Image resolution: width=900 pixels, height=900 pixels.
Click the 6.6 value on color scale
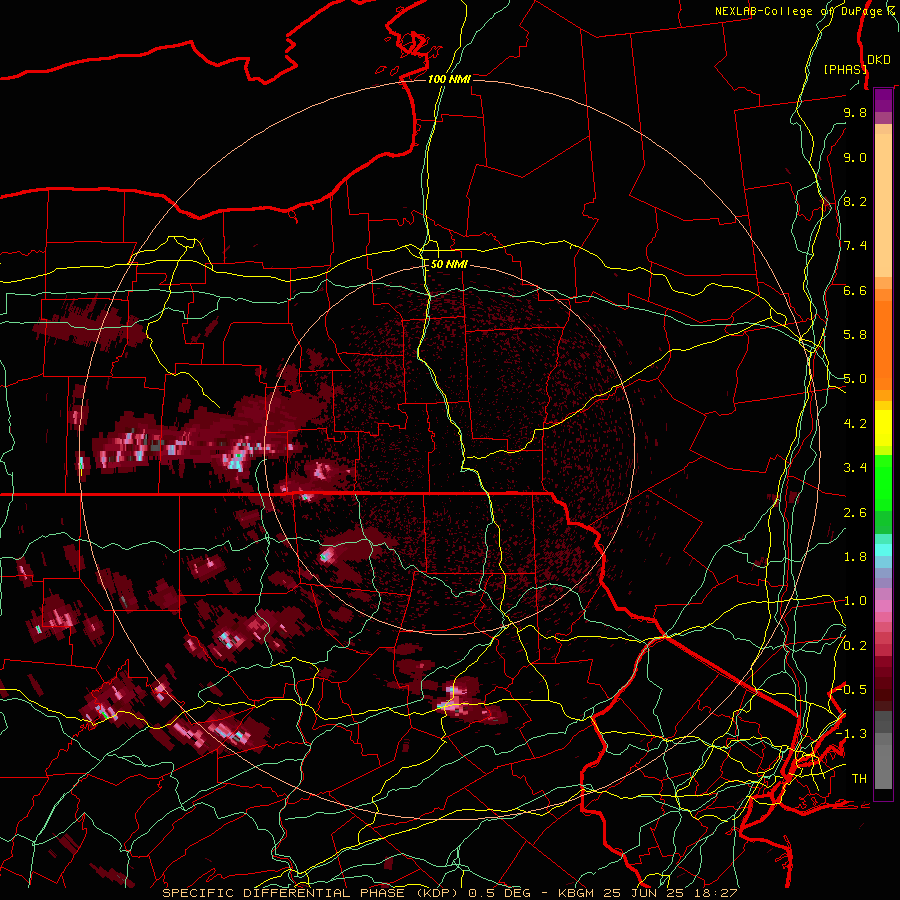[x=855, y=290]
